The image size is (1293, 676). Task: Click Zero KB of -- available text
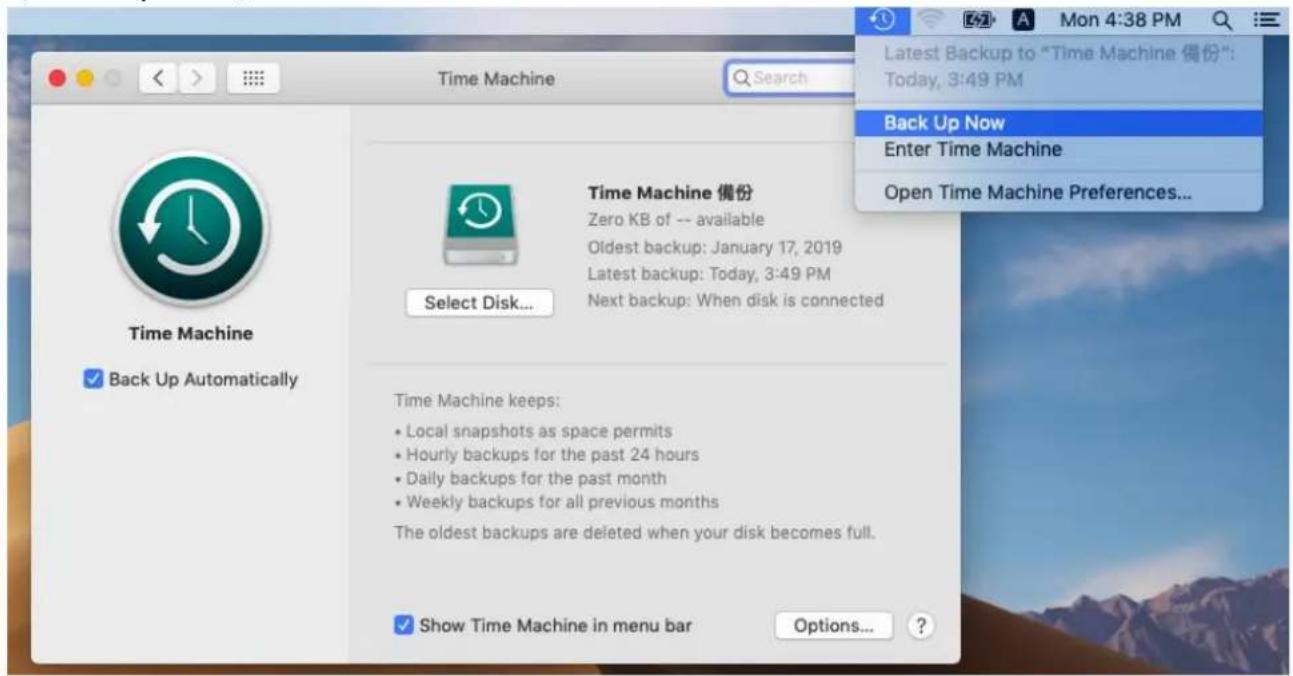click(x=675, y=220)
